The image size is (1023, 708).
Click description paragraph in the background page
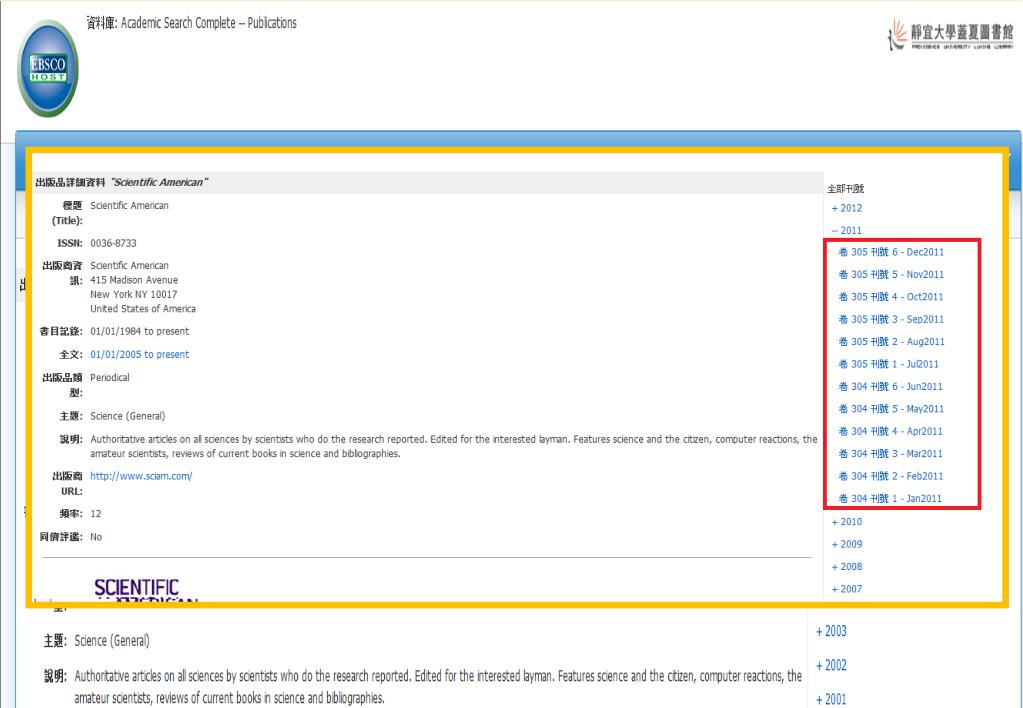point(438,686)
